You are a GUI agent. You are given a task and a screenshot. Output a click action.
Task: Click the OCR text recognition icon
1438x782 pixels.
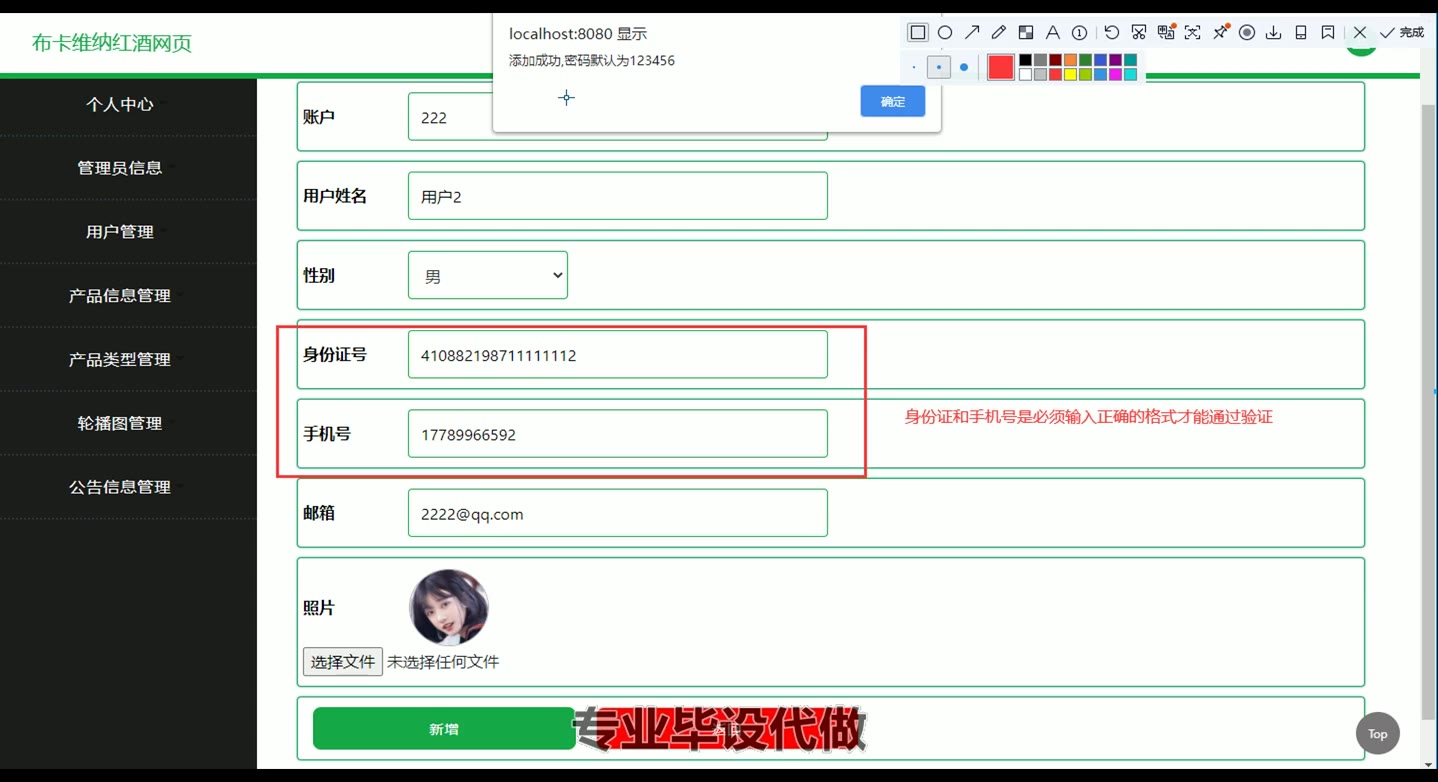pyautogui.click(x=1193, y=32)
